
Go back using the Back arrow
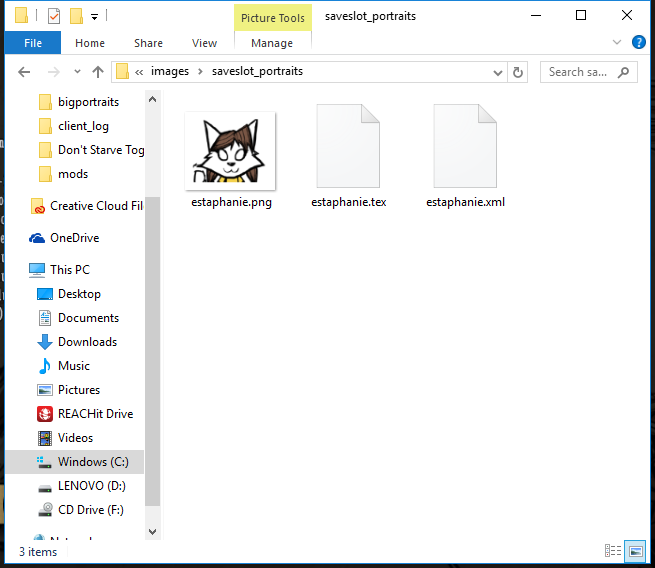click(25, 72)
